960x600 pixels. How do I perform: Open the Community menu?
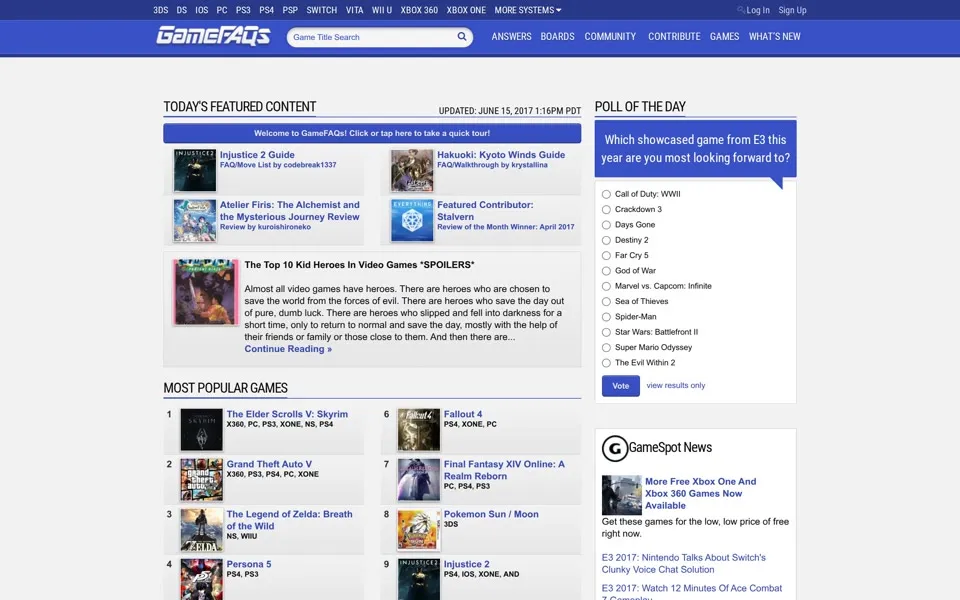point(610,37)
